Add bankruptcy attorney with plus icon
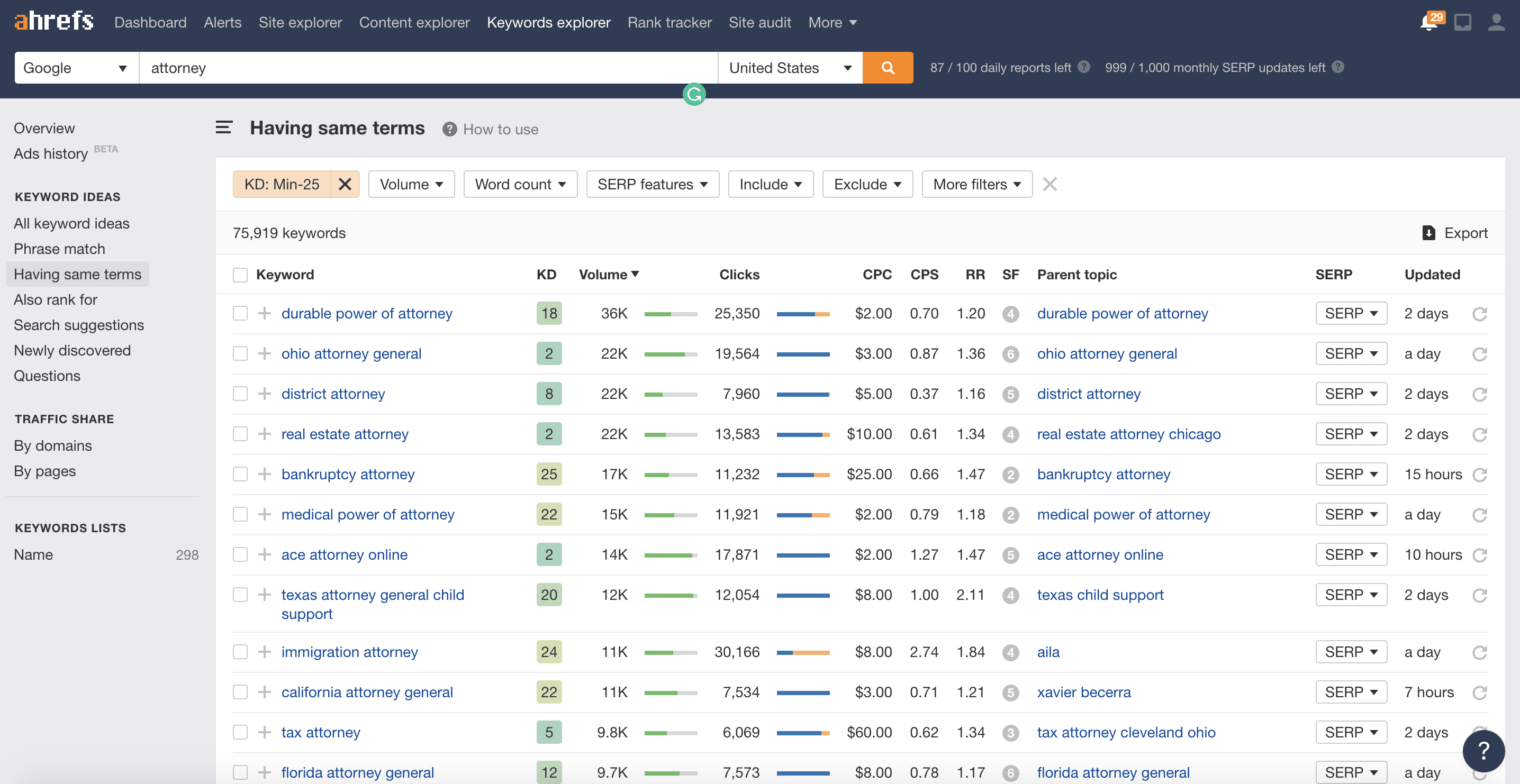Image resolution: width=1520 pixels, height=784 pixels. point(264,473)
